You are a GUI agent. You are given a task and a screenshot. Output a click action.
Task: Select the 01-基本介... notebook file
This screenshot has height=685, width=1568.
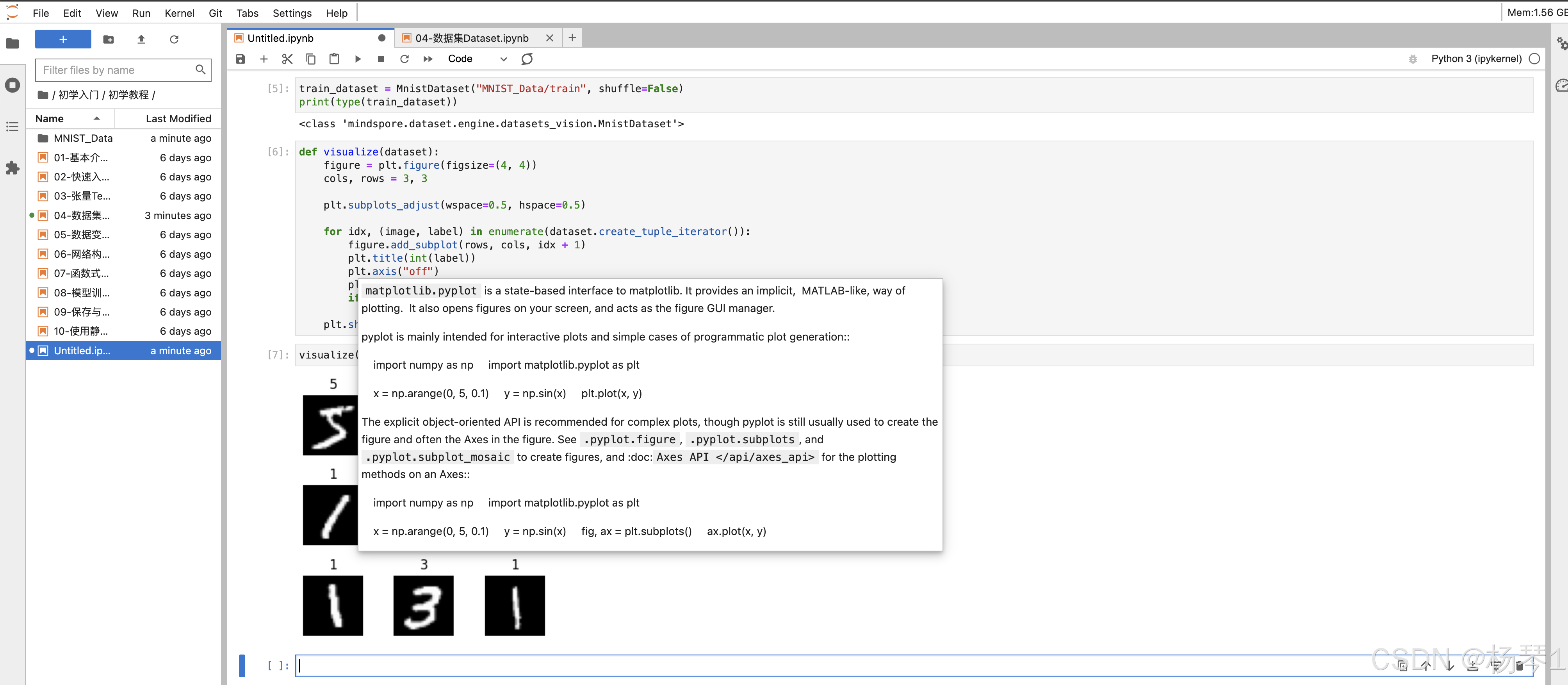click(x=123, y=158)
